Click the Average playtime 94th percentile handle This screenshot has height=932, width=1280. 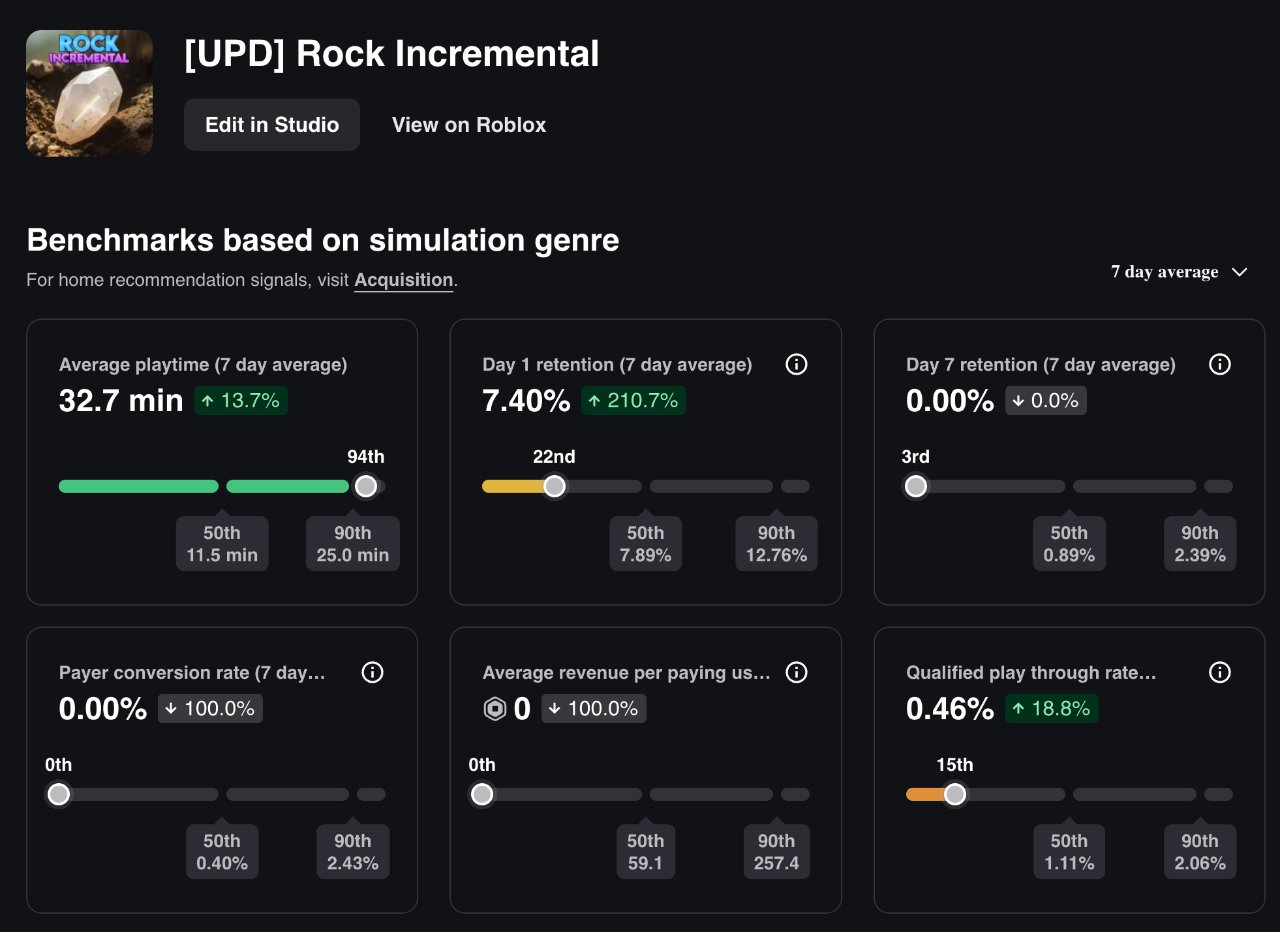(366, 486)
